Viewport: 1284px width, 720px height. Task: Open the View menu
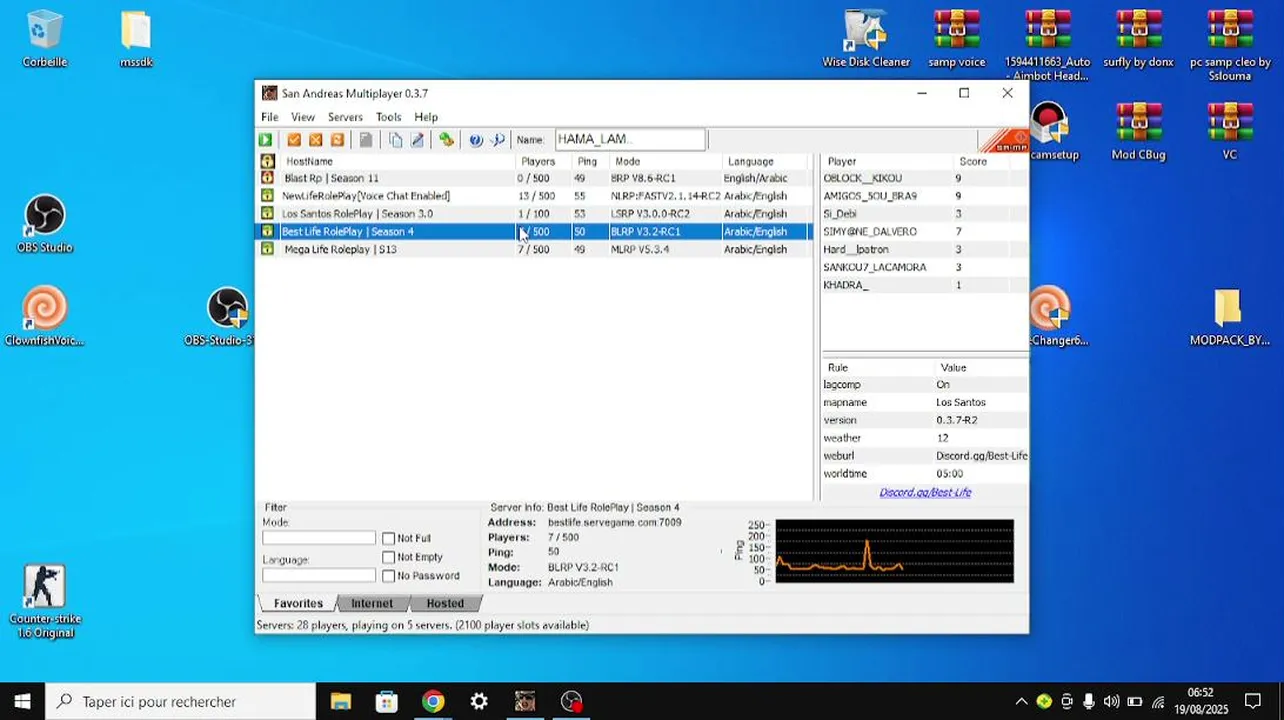pos(302,117)
